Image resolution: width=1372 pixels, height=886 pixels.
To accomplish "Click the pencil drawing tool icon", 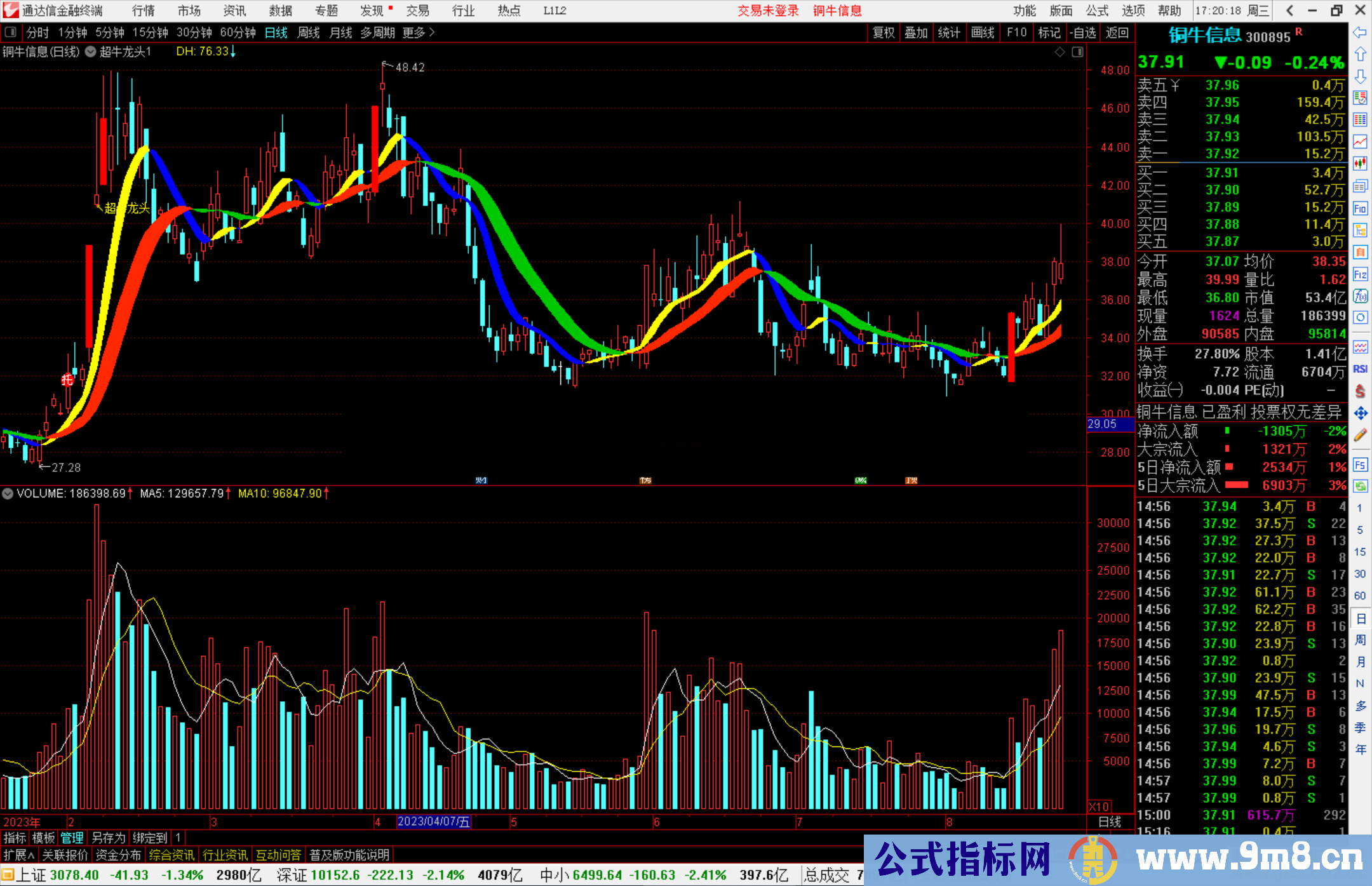I will point(1360,435).
